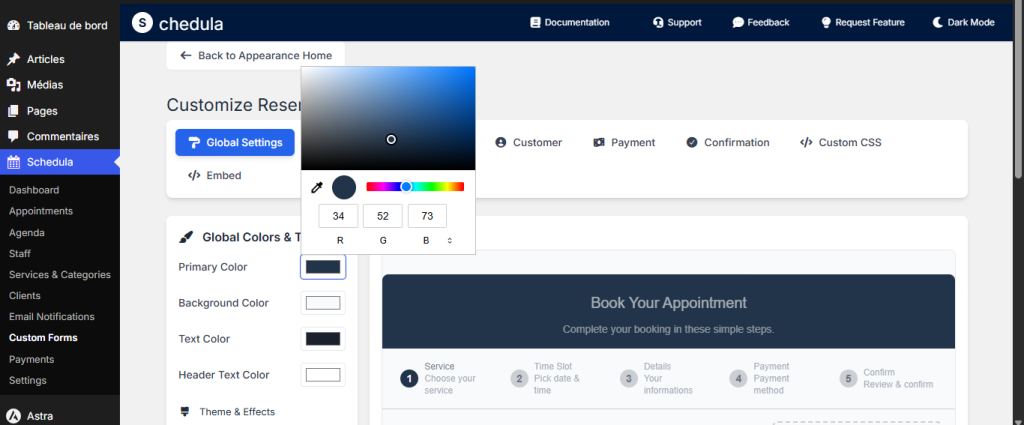The width and height of the screenshot is (1024, 425).
Task: Click the Documentation book icon
Action: click(x=535, y=22)
